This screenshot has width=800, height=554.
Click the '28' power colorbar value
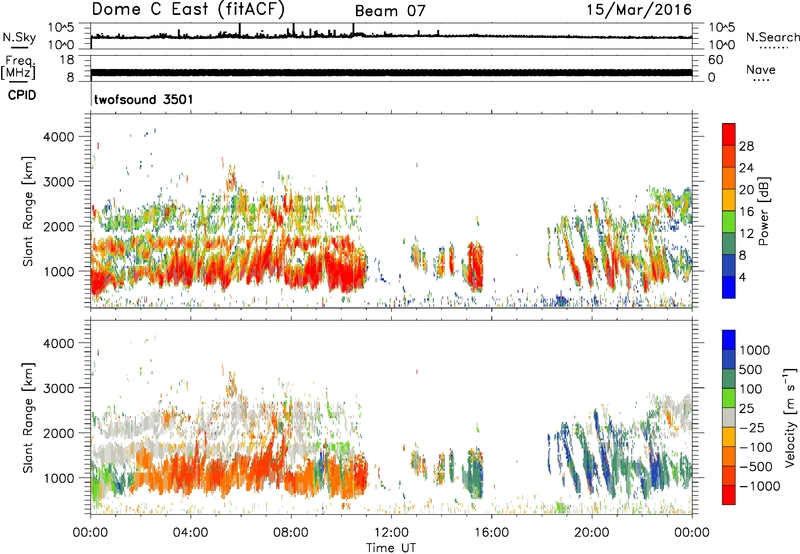point(746,146)
